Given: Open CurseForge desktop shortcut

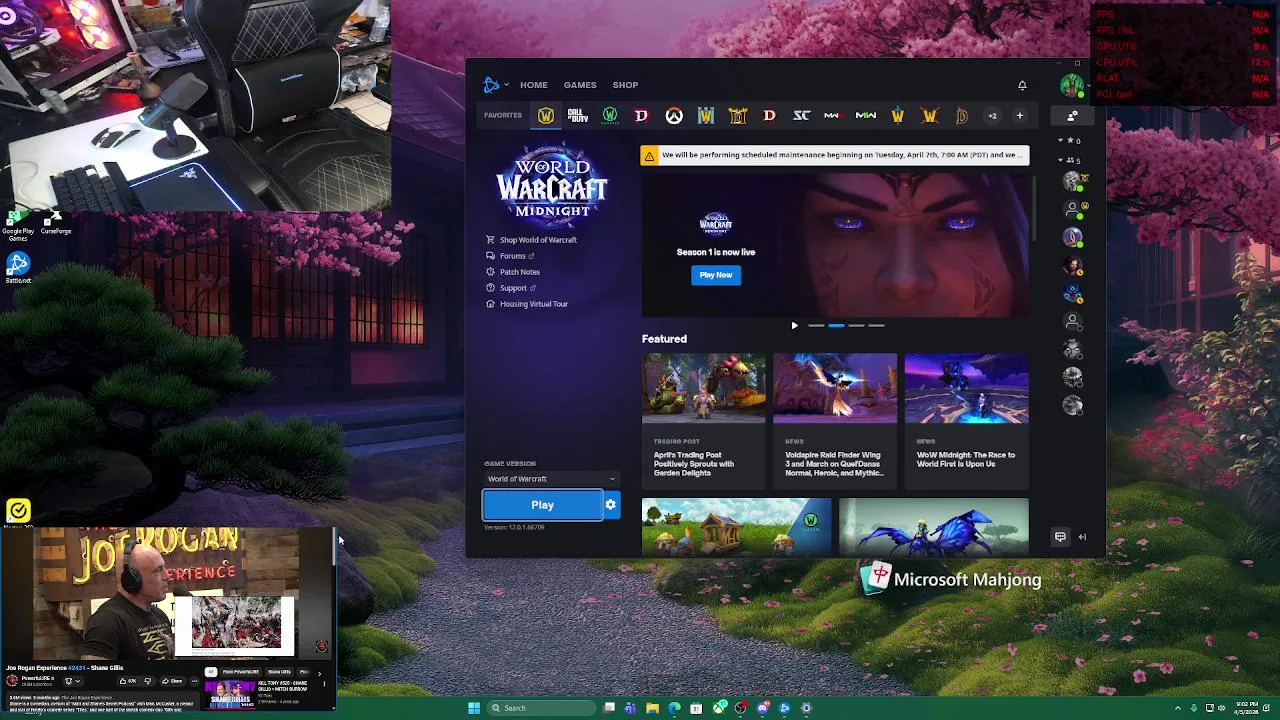Looking at the screenshot, I should [x=55, y=221].
